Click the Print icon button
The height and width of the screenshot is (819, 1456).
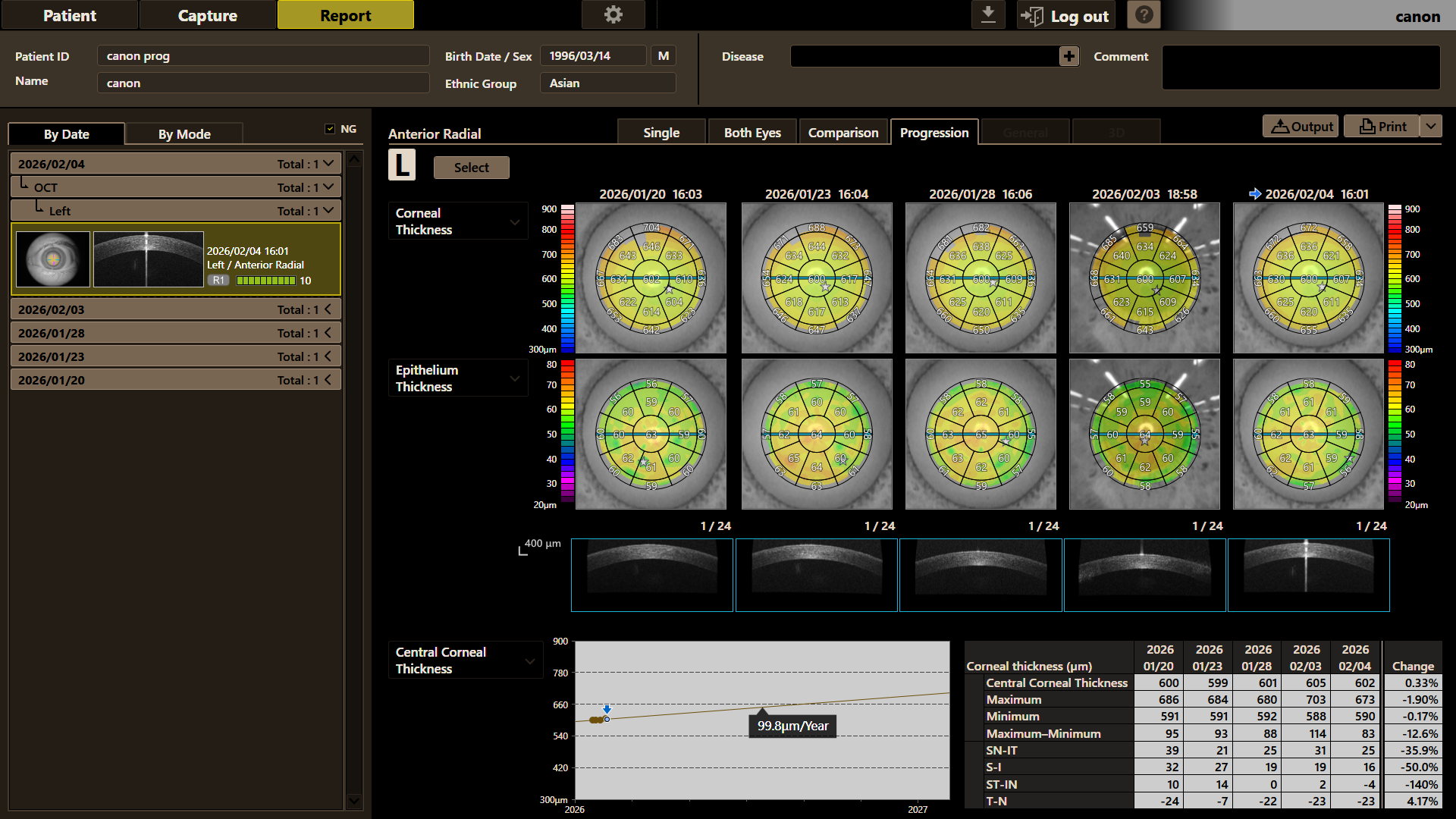tap(1382, 127)
